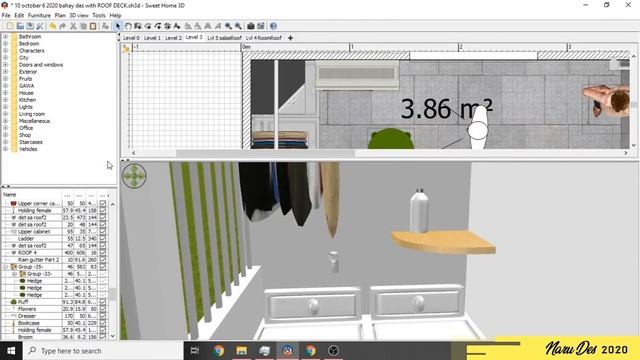Choose the Create polylines tool

click(158, 26)
